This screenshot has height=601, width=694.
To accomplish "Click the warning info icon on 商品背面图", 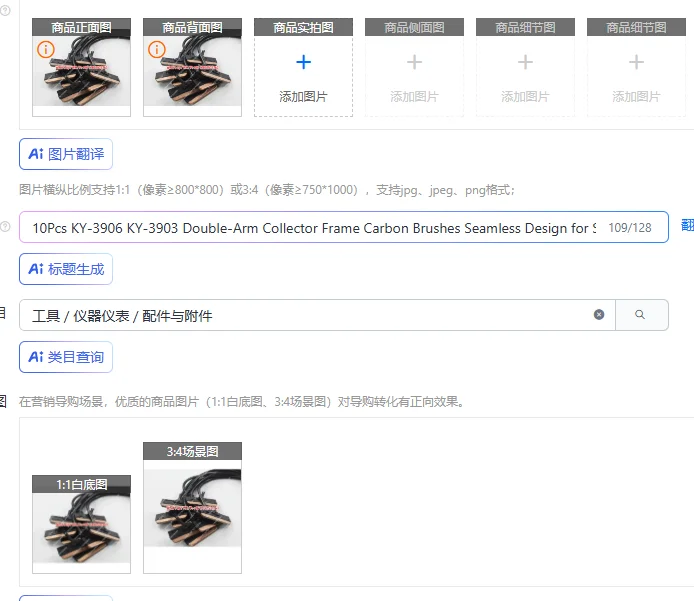I will 157,50.
